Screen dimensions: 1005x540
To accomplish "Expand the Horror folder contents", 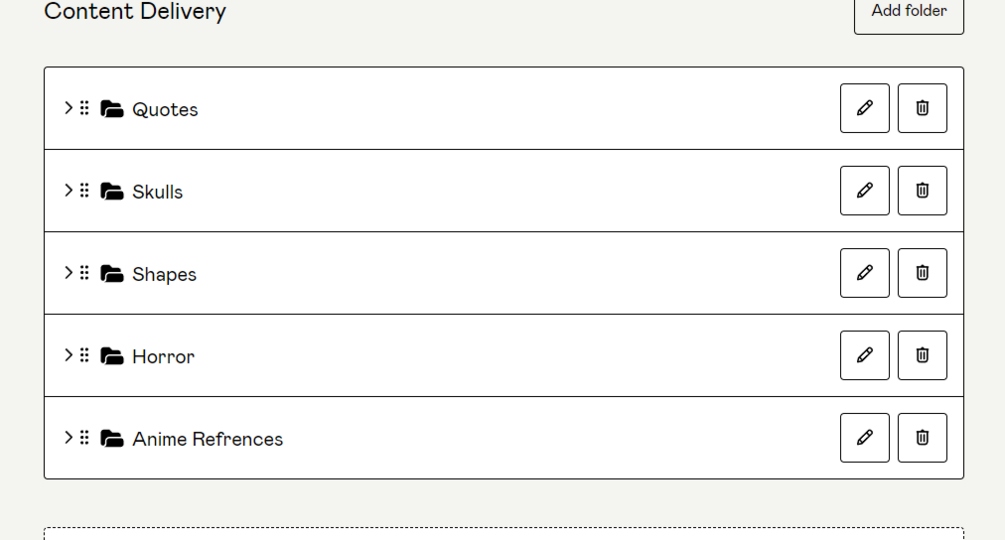I will (67, 355).
